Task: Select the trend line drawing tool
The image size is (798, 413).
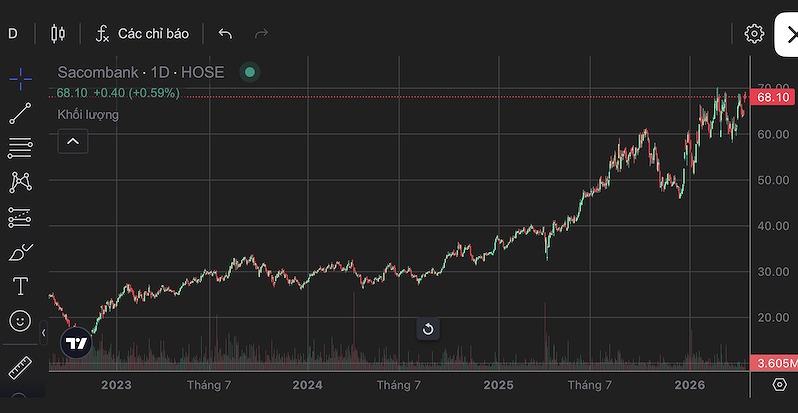Action: tap(20, 114)
